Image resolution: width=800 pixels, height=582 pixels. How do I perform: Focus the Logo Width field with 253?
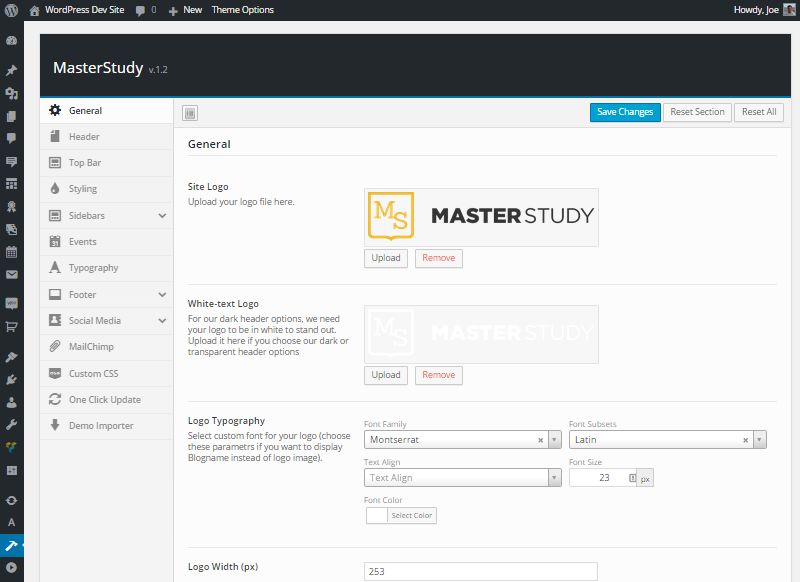[x=481, y=572]
